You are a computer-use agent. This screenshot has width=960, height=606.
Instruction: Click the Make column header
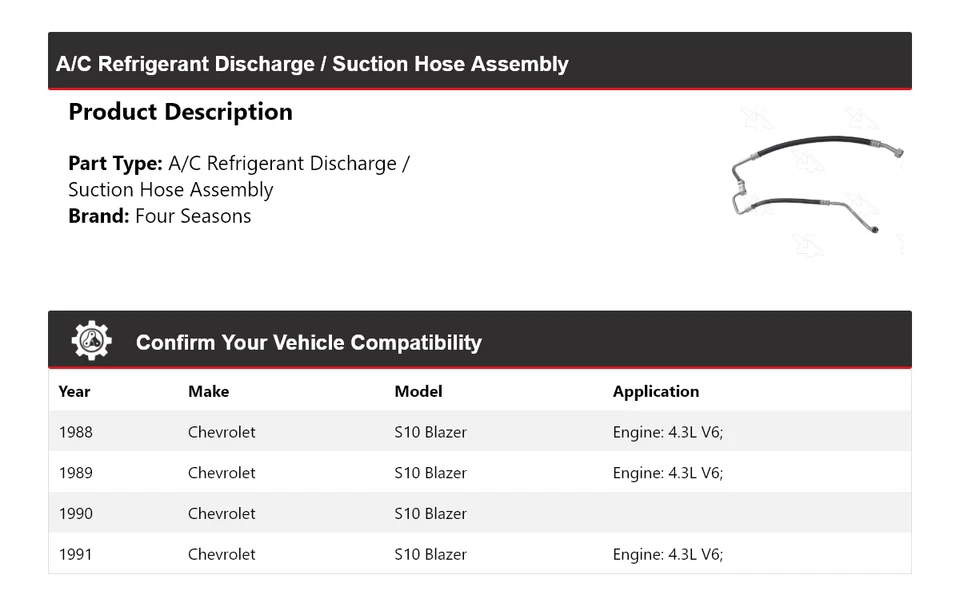point(208,391)
